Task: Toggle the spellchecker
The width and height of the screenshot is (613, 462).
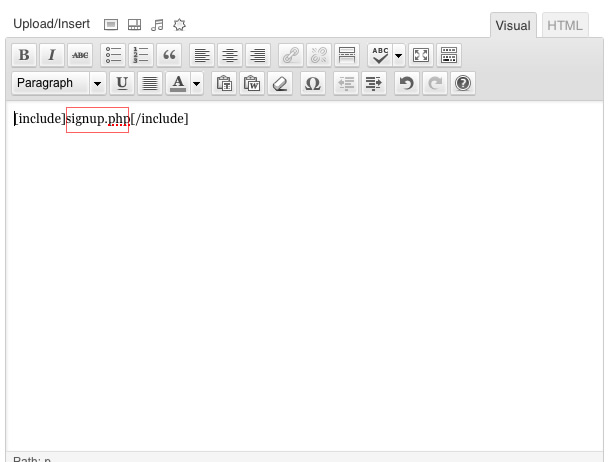Action: (380, 55)
